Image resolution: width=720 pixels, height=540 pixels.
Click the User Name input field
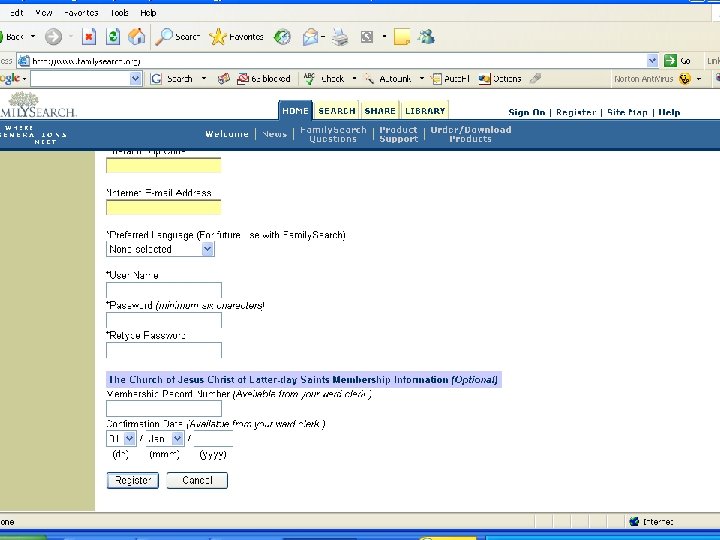click(x=164, y=290)
